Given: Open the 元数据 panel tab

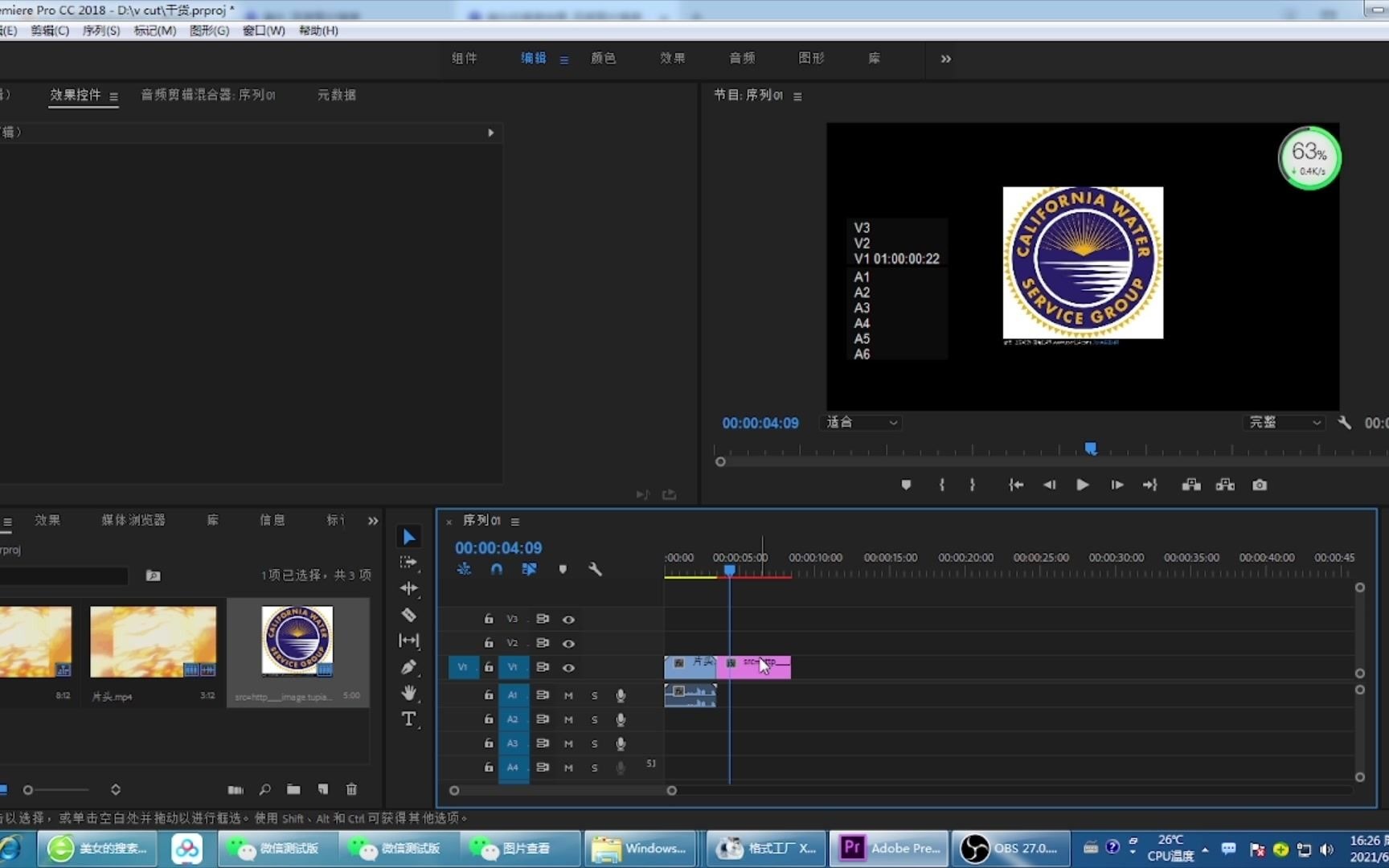Looking at the screenshot, I should (337, 95).
